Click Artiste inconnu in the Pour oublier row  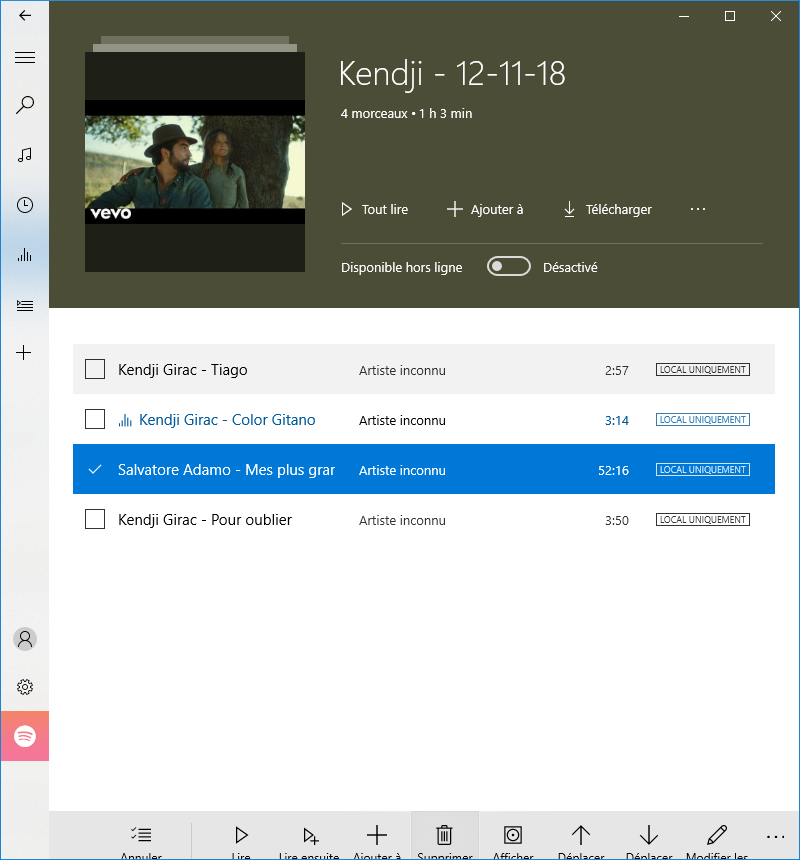pos(402,520)
